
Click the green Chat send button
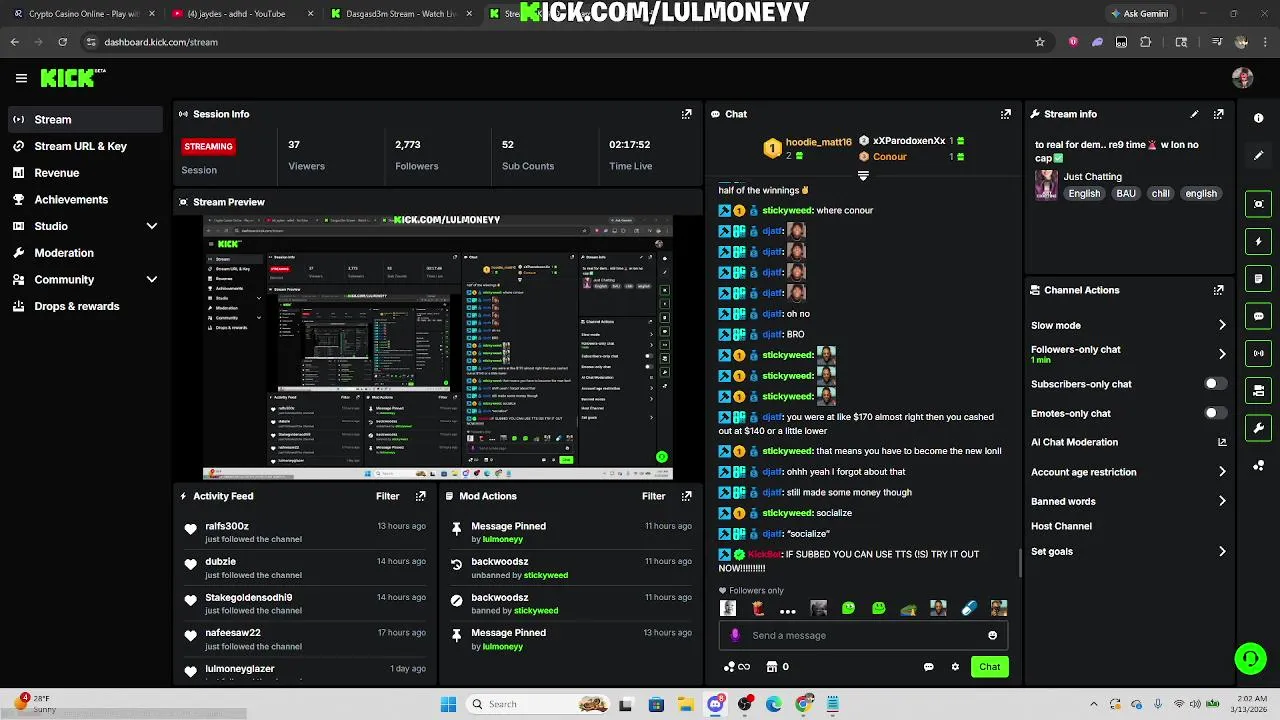989,667
